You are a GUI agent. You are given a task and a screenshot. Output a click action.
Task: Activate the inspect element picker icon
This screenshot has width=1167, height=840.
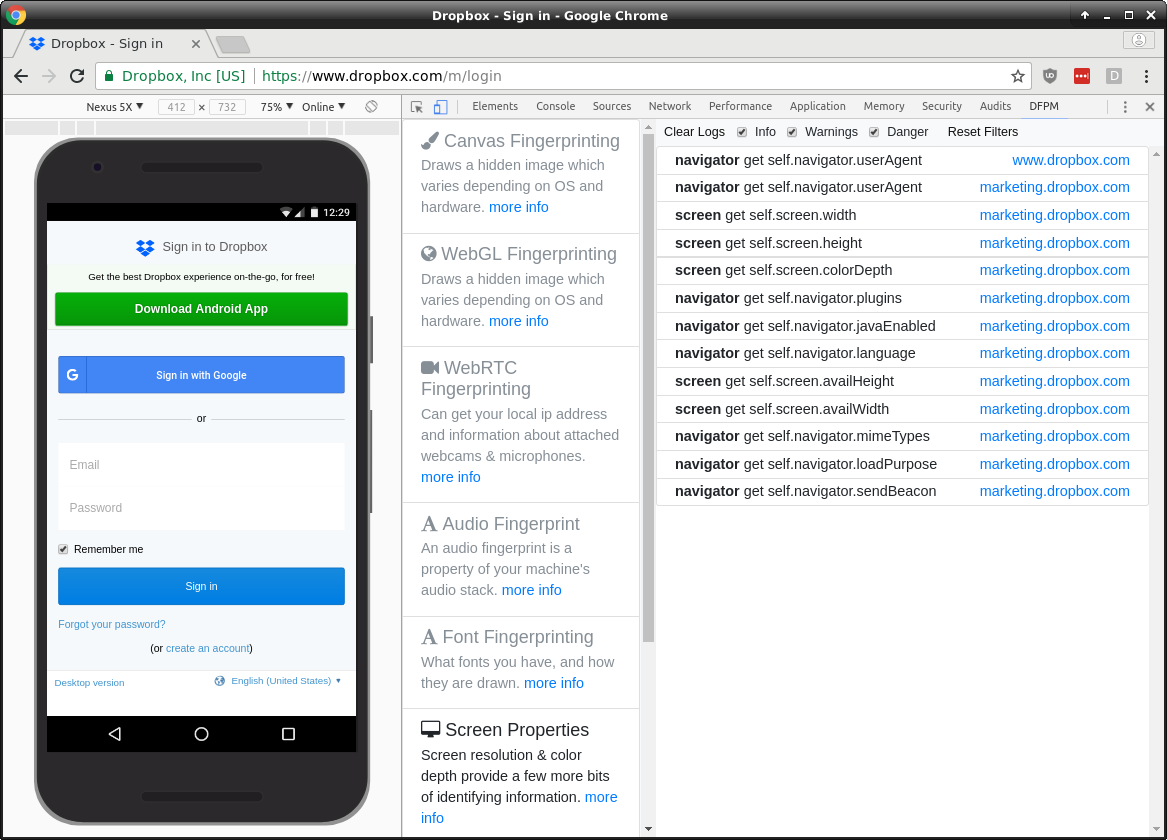coord(417,107)
